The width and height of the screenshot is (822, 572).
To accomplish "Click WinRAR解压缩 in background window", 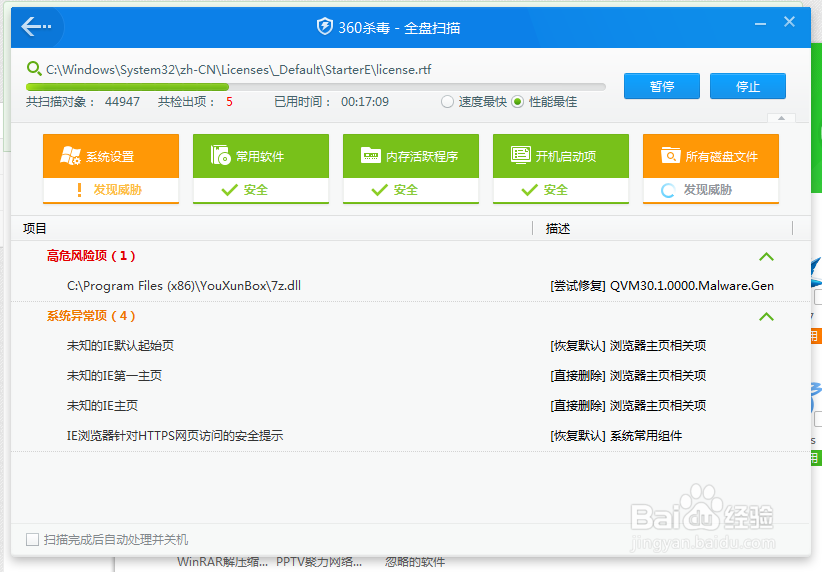I will point(222,562).
